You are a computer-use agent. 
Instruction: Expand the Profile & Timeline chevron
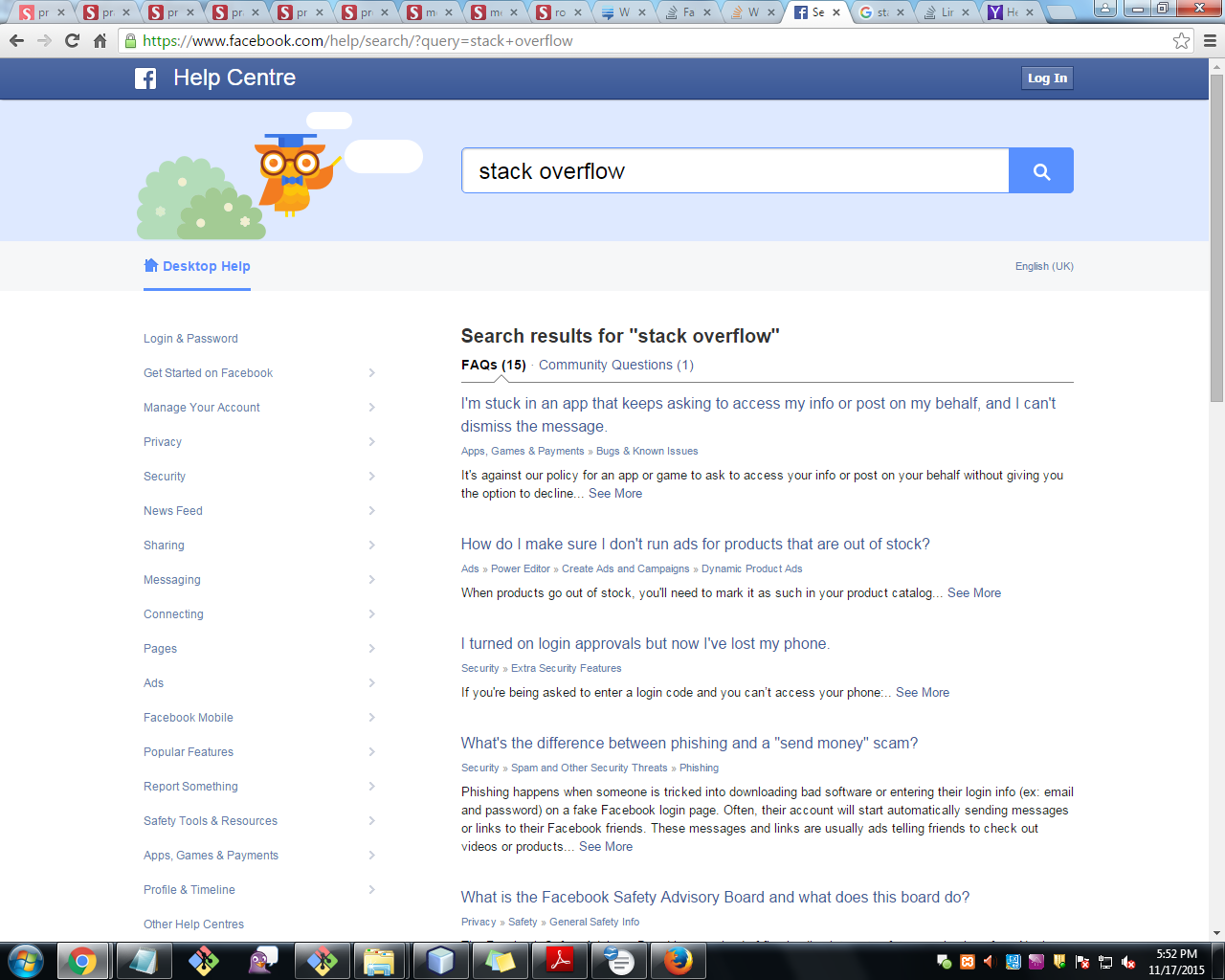point(372,890)
